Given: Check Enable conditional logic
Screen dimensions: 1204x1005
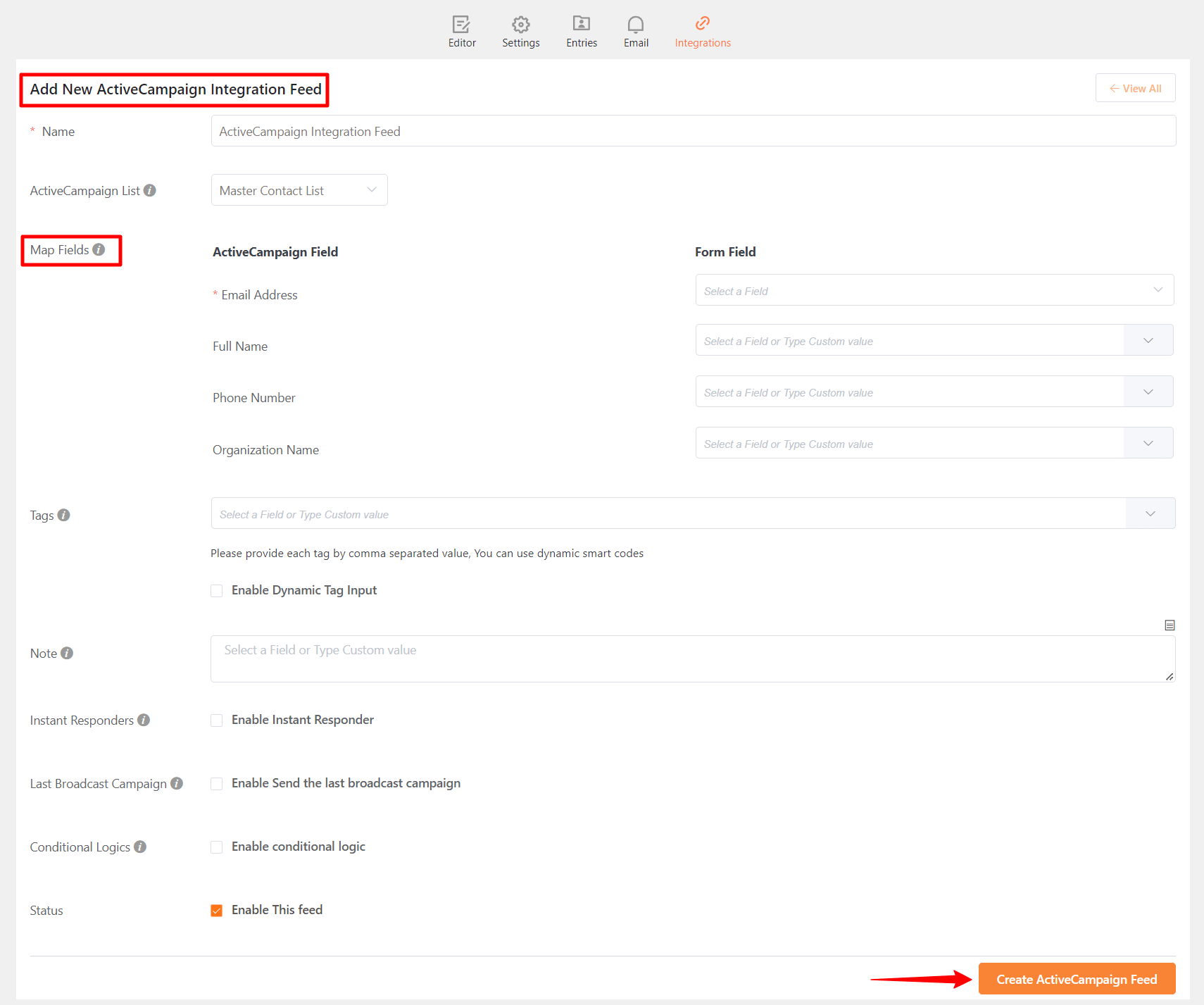Looking at the screenshot, I should [x=217, y=847].
